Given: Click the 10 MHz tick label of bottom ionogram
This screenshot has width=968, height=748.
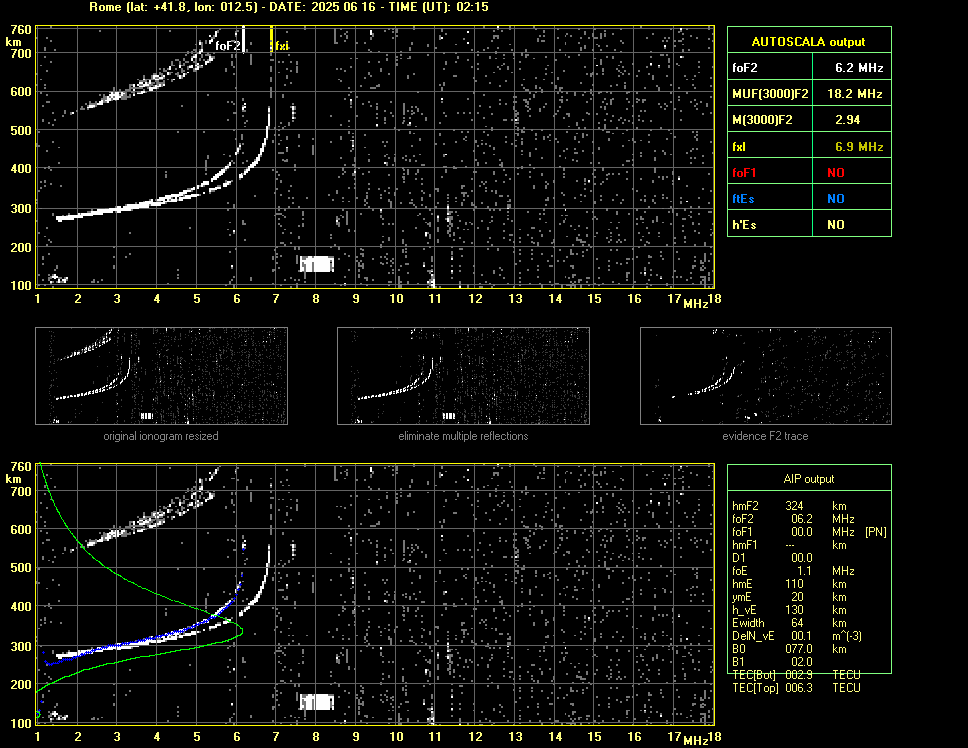Looking at the screenshot, I should point(396,736).
